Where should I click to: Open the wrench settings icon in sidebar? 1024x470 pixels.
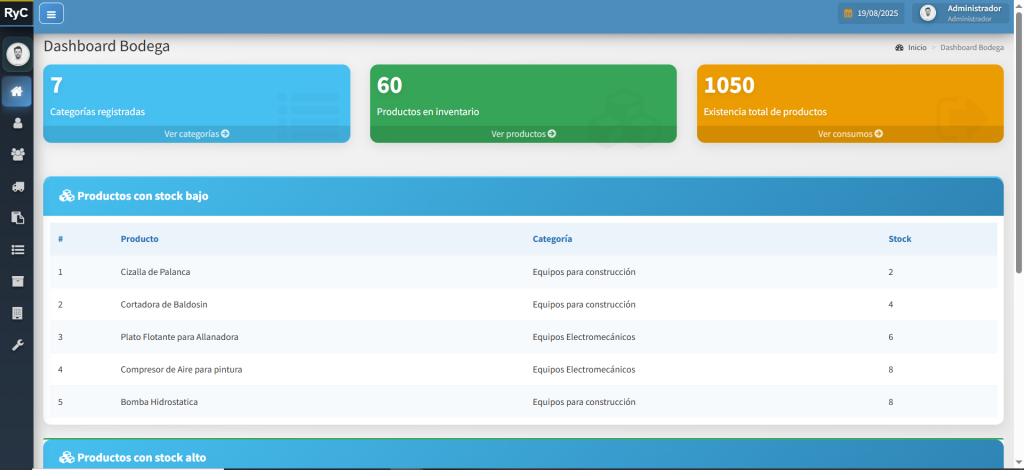pyautogui.click(x=17, y=345)
